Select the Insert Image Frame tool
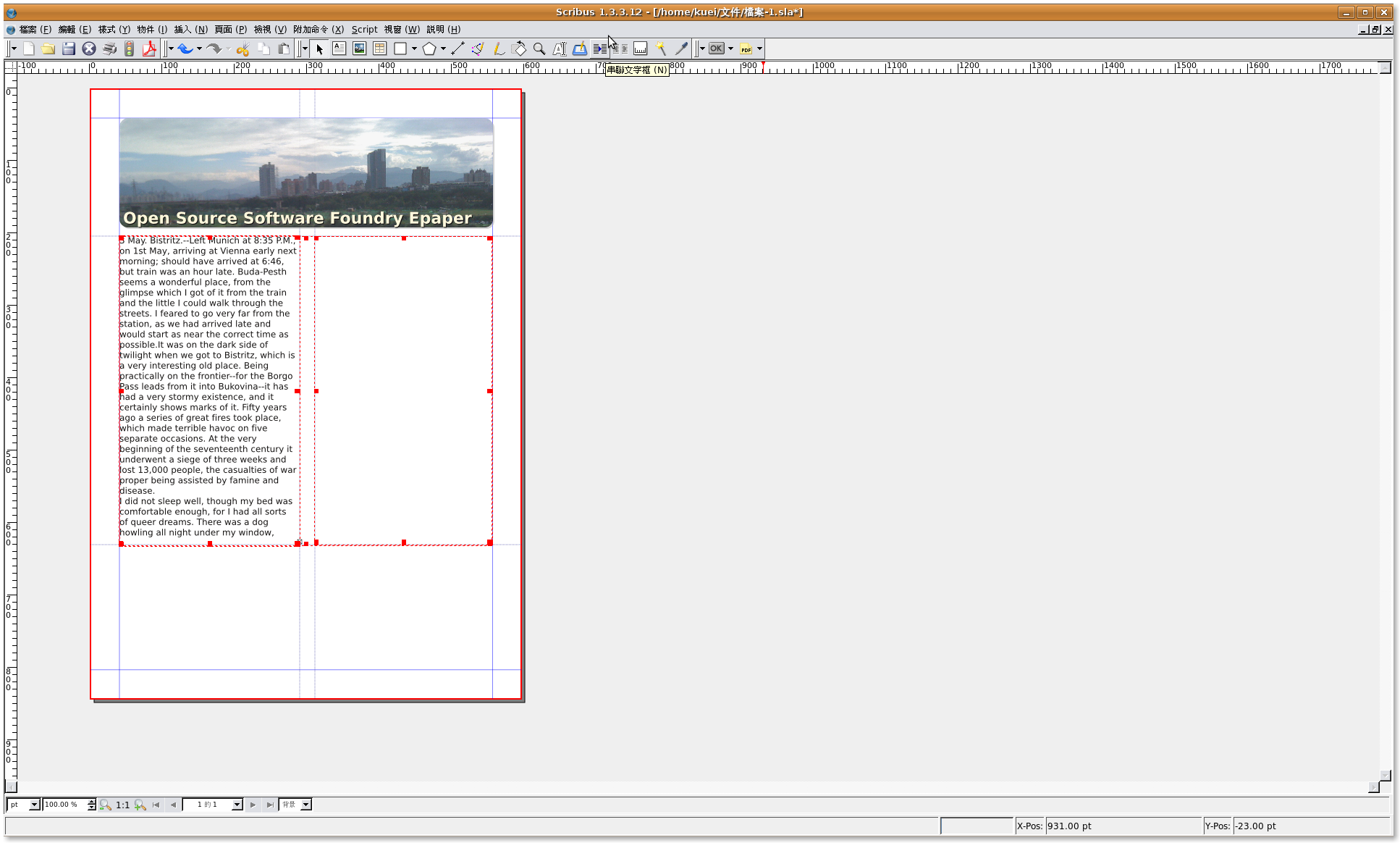This screenshot has height=843, width=1400. click(x=359, y=49)
